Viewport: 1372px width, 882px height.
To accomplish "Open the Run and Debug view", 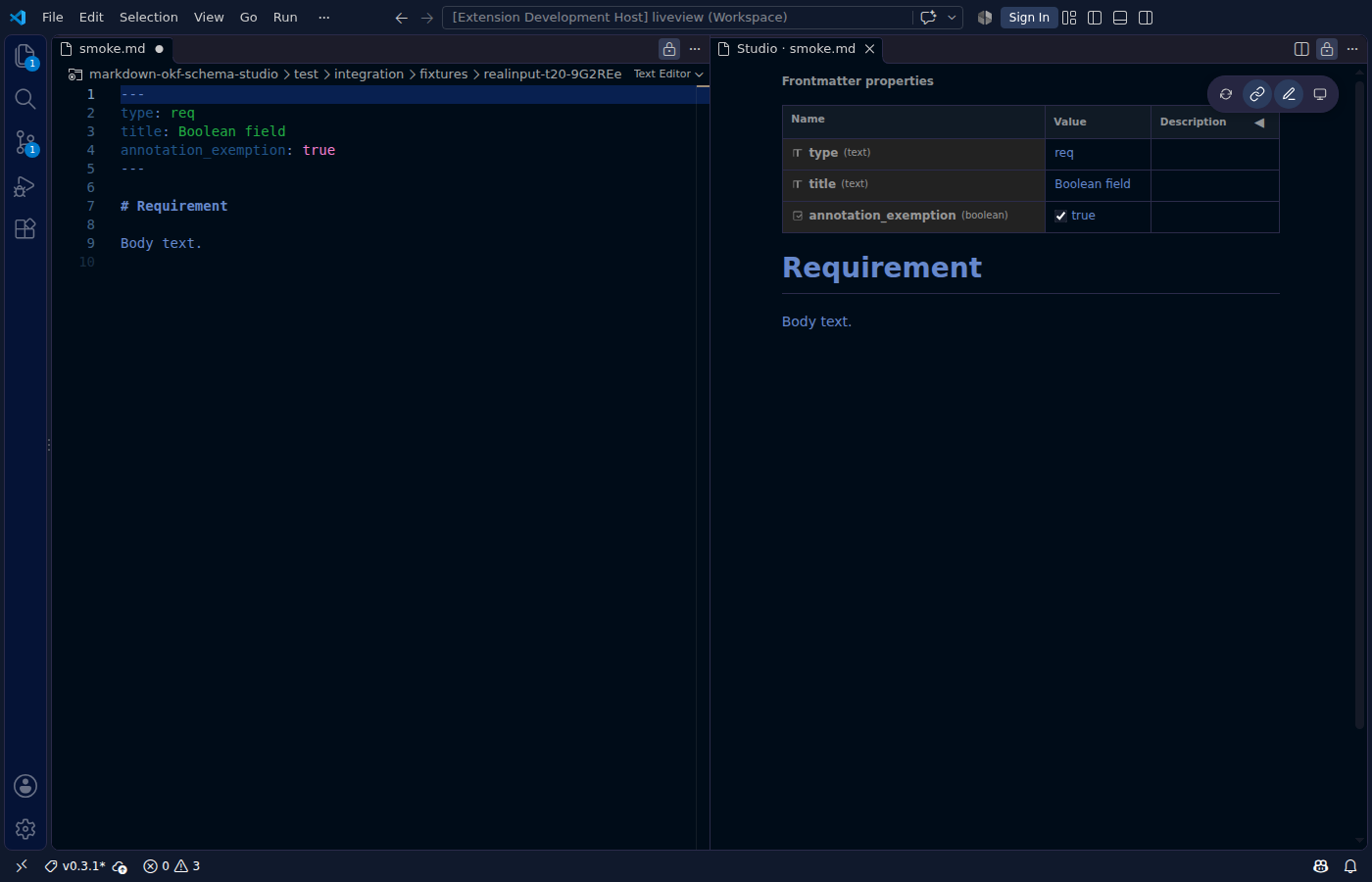I will (x=25, y=186).
